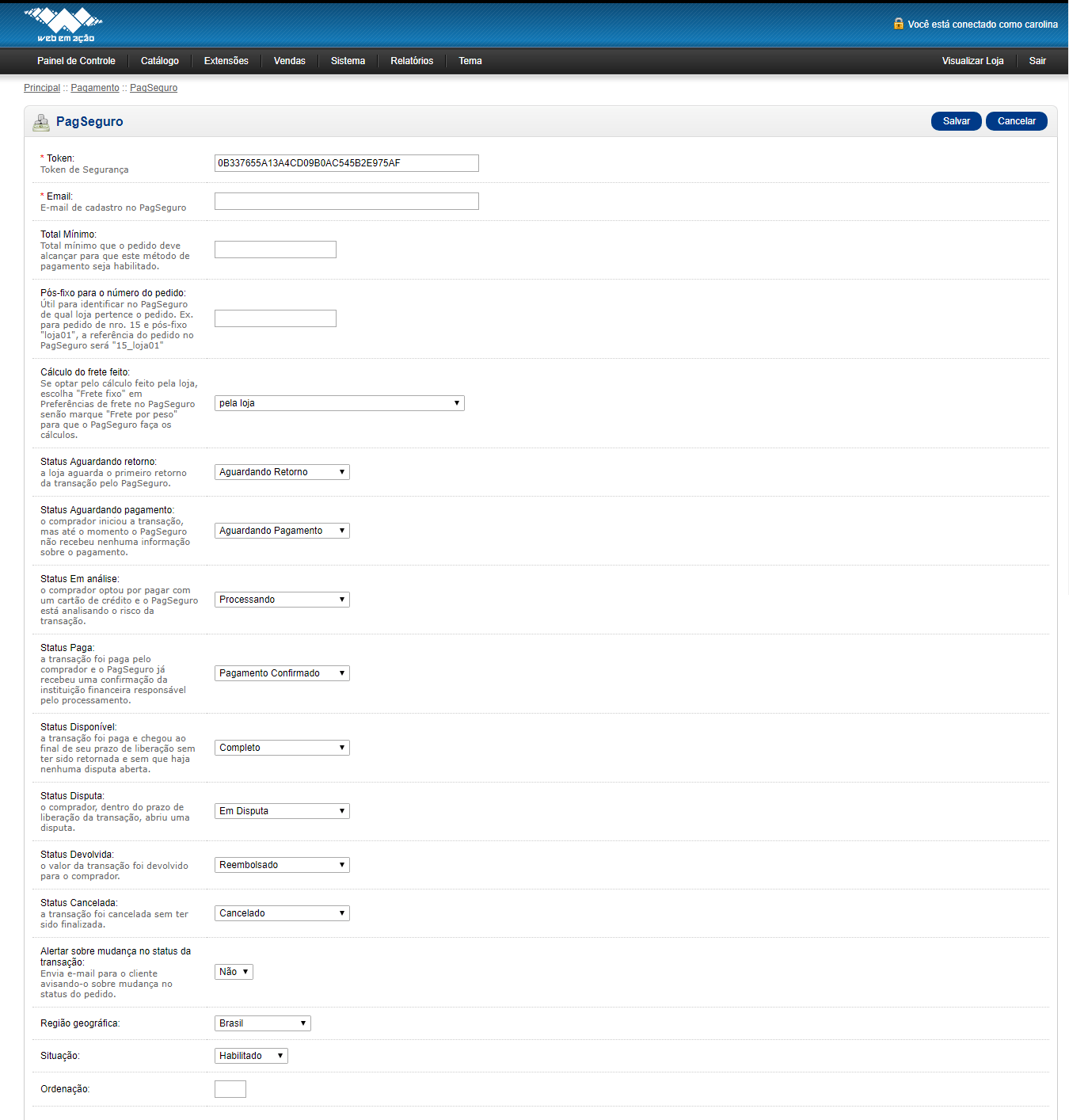
Task: Click 'Você está conectado como carolina' text
Action: 983,25
